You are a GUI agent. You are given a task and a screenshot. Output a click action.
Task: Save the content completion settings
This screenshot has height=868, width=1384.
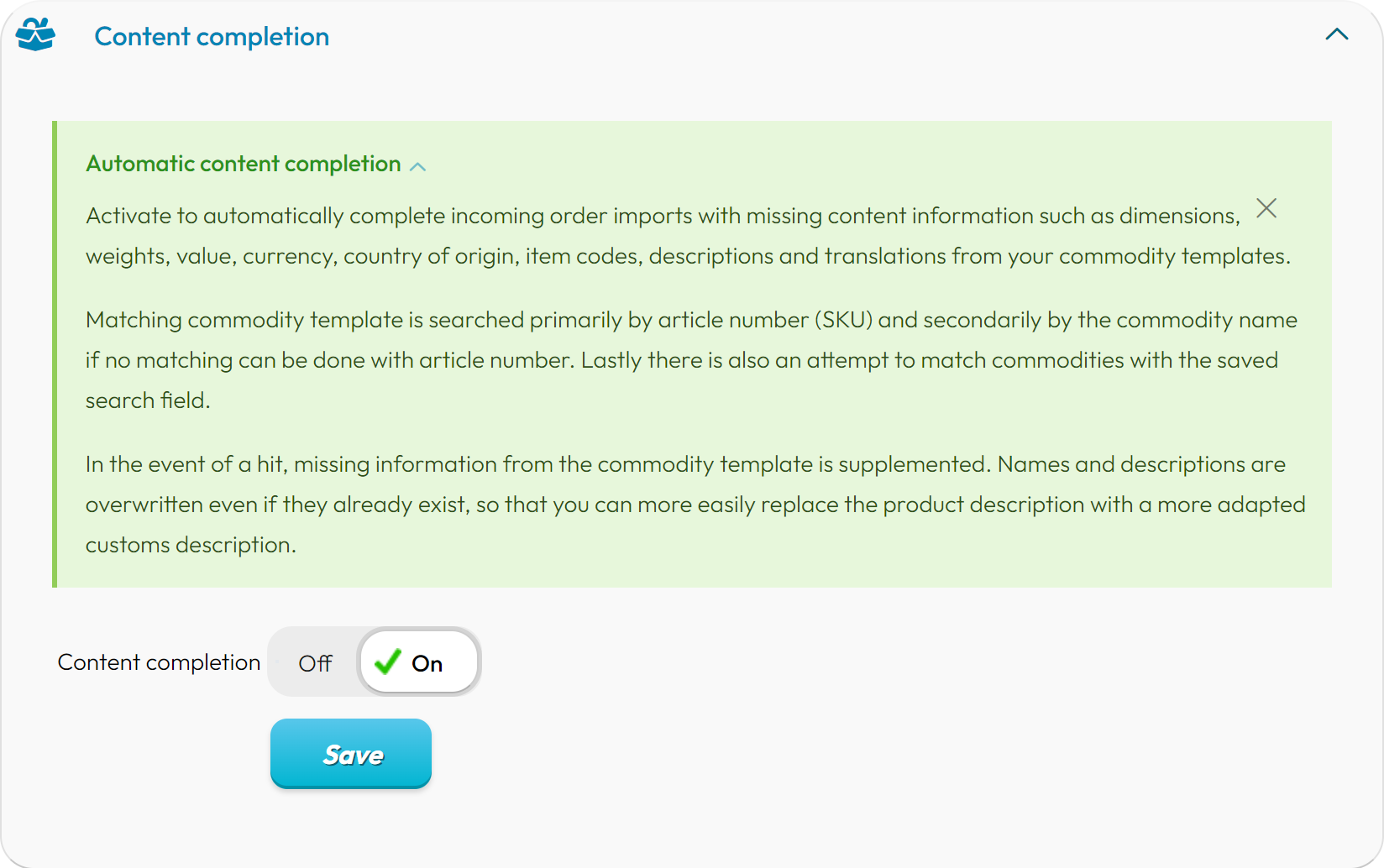coord(351,754)
